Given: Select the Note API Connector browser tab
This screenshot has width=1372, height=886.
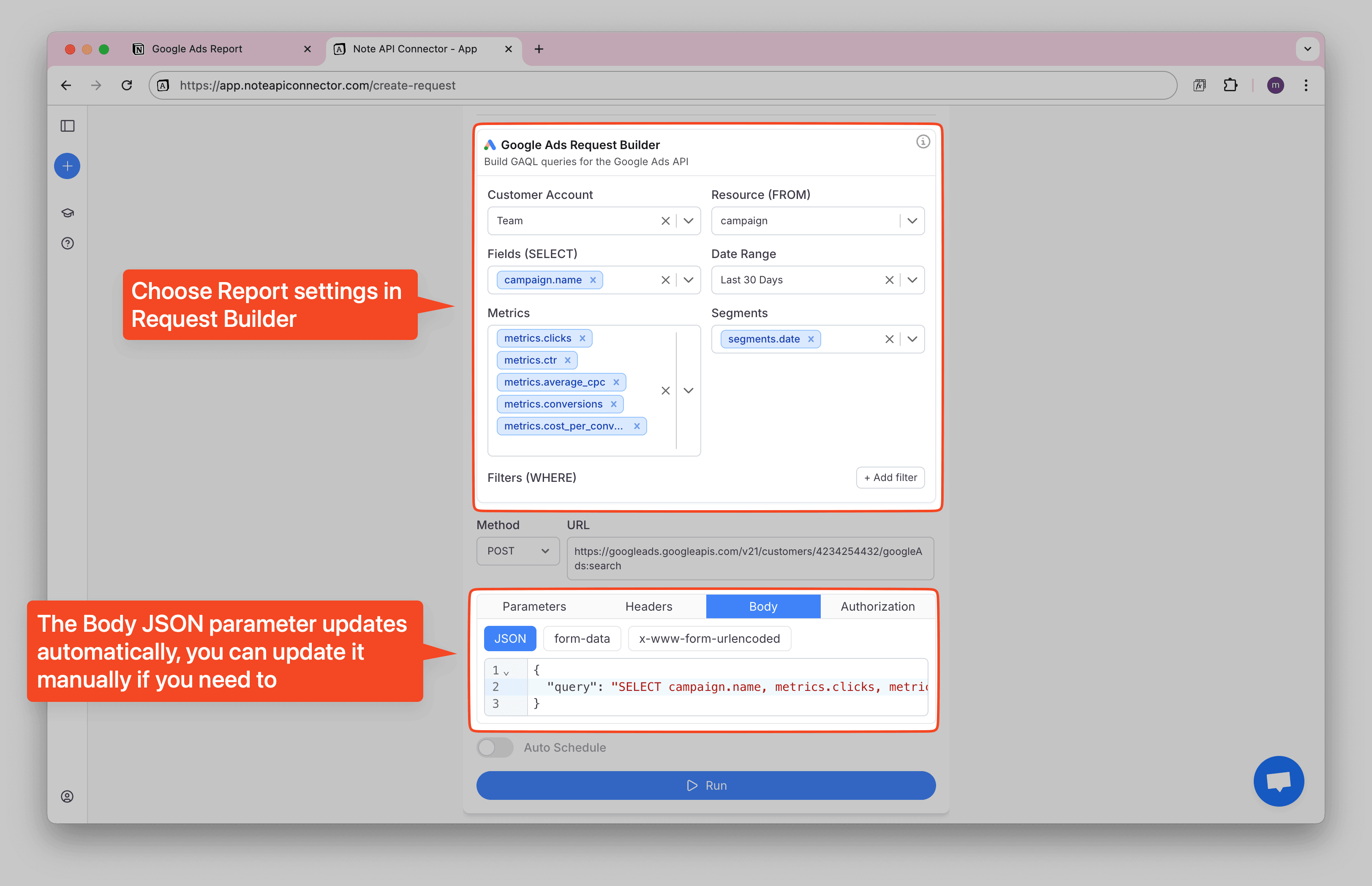Looking at the screenshot, I should [424, 49].
